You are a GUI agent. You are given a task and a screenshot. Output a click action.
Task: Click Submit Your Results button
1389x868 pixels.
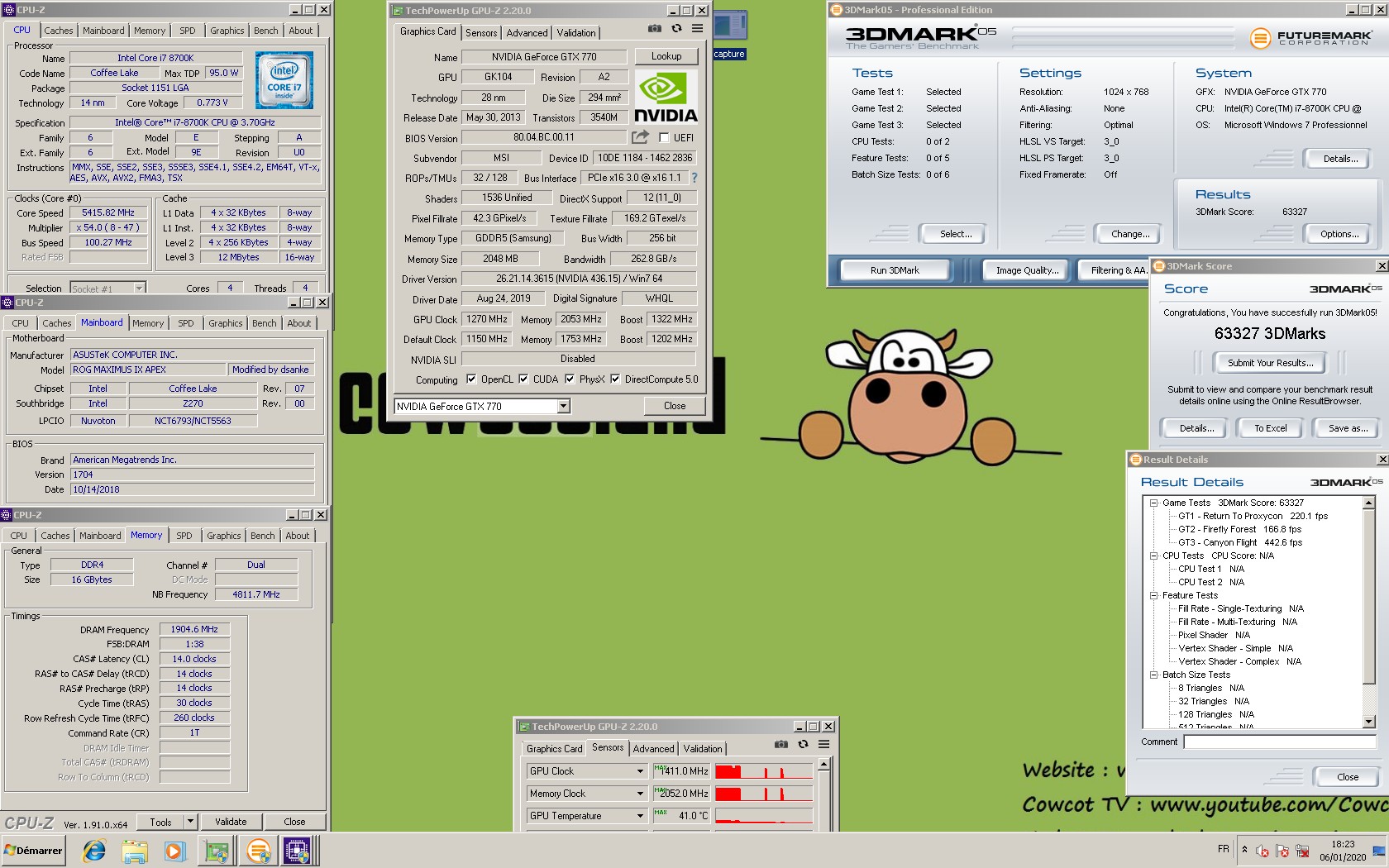coord(1270,363)
